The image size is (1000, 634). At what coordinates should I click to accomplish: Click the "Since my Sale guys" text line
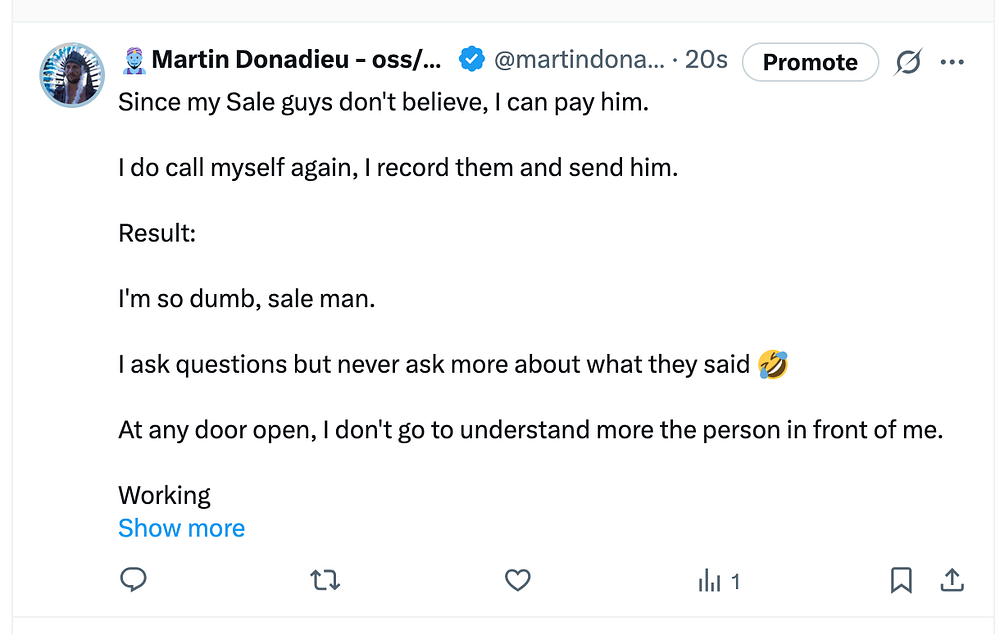(383, 102)
